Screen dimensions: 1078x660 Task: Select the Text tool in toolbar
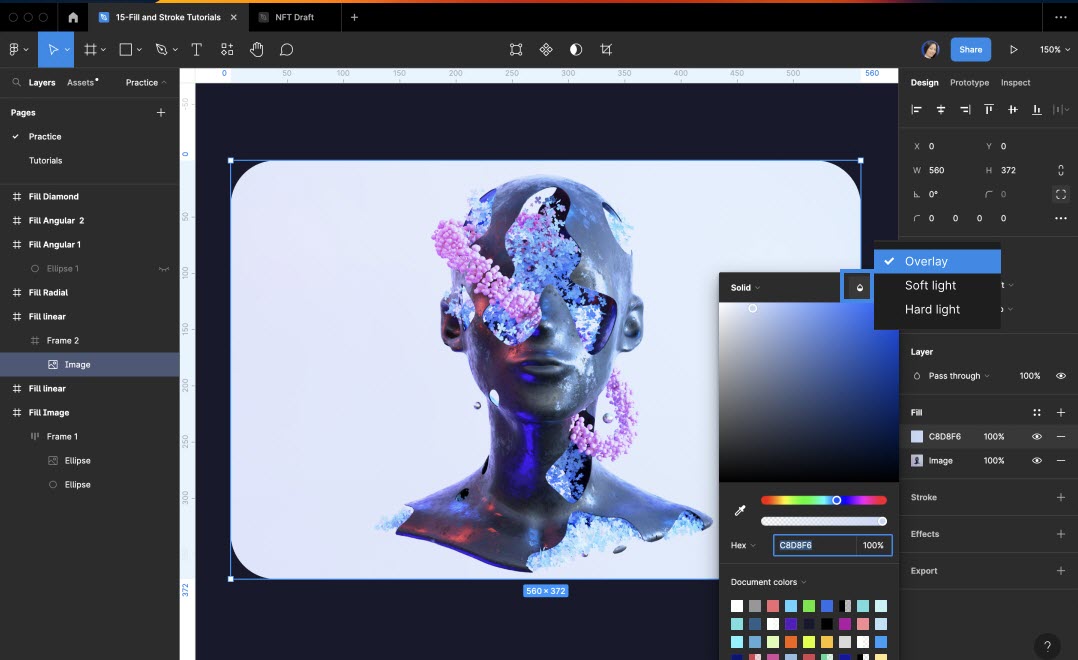pos(196,50)
